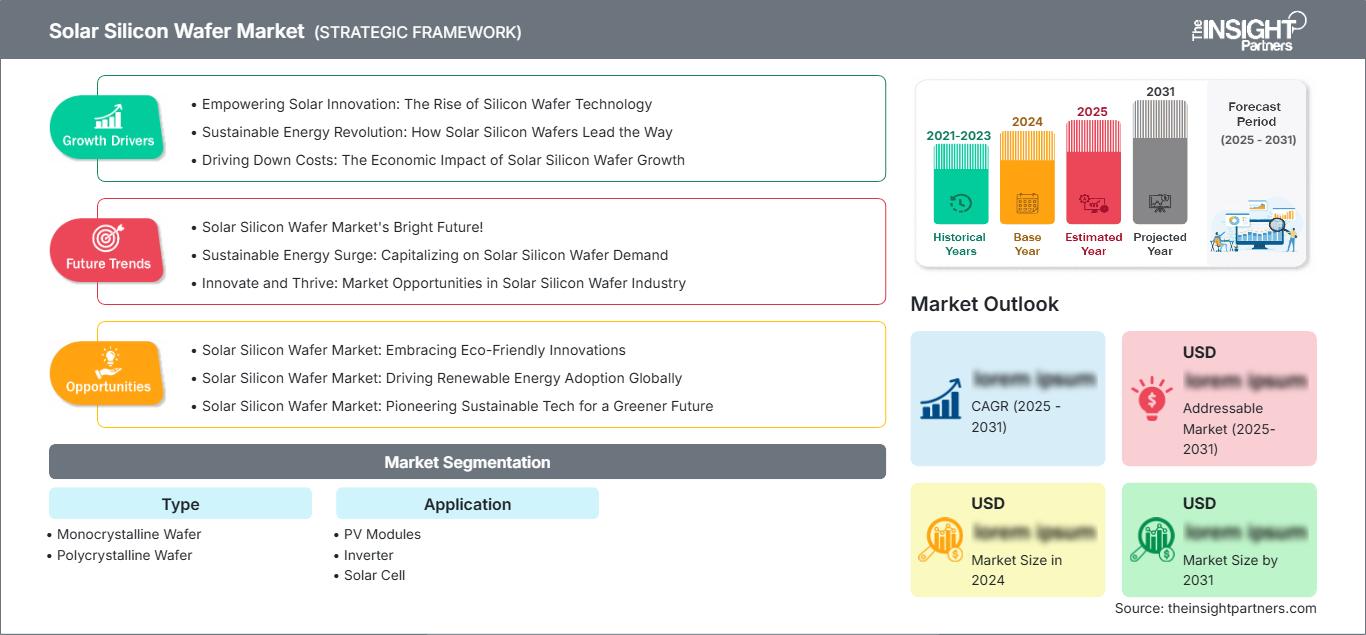Image resolution: width=1366 pixels, height=635 pixels.
Task: Click the Market Outlook heading
Action: click(x=984, y=304)
